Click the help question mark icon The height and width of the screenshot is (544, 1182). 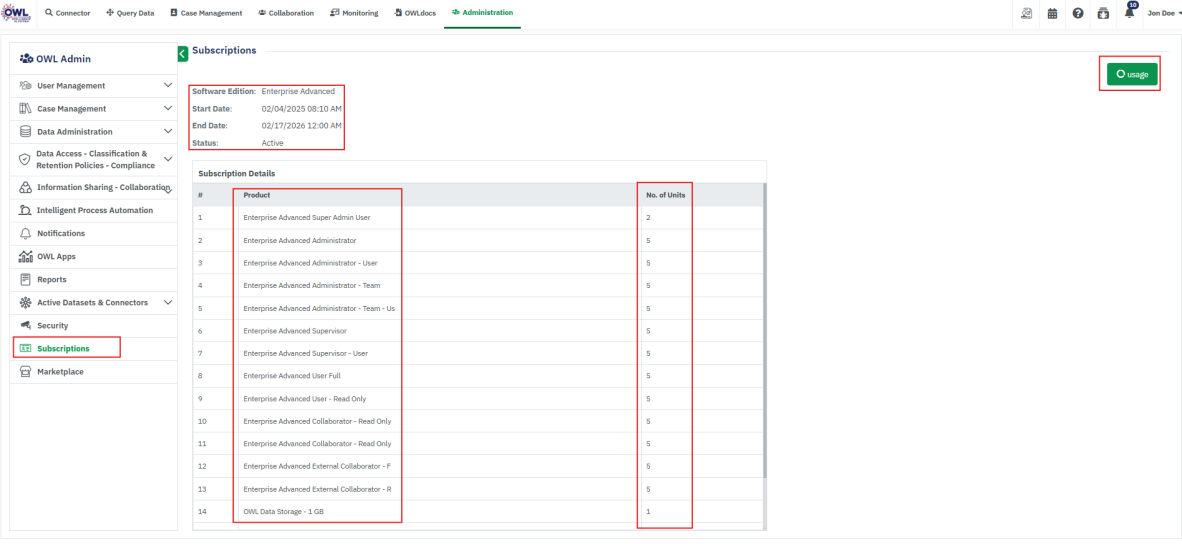click(1078, 13)
